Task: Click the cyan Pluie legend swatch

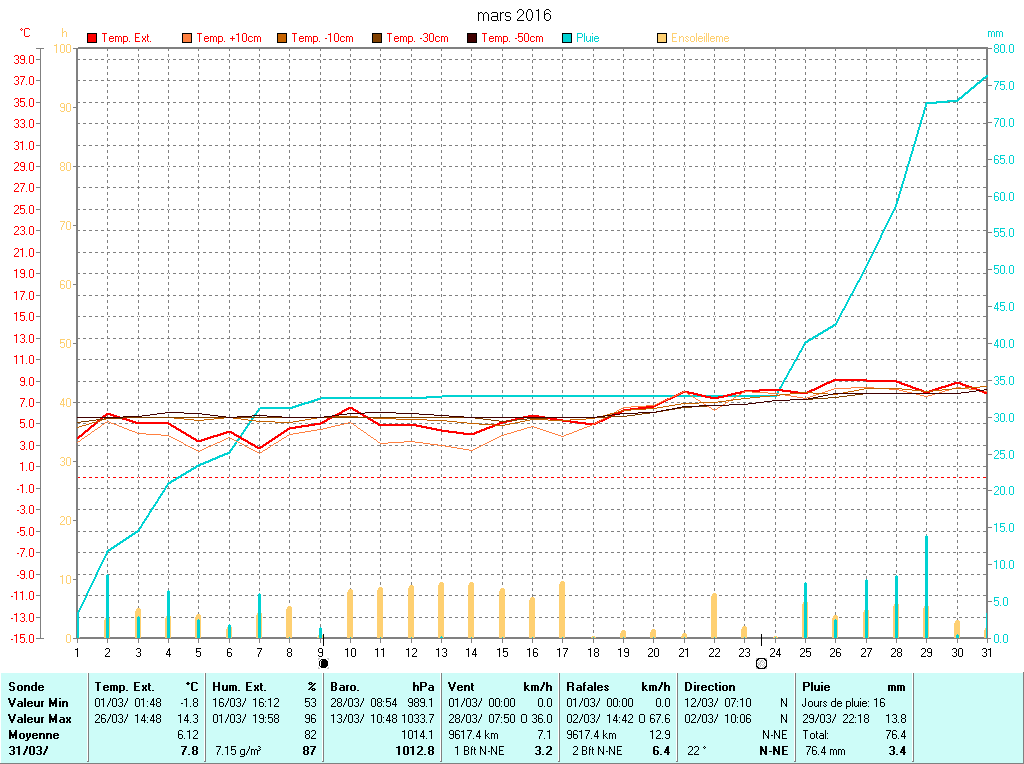Action: coord(568,38)
